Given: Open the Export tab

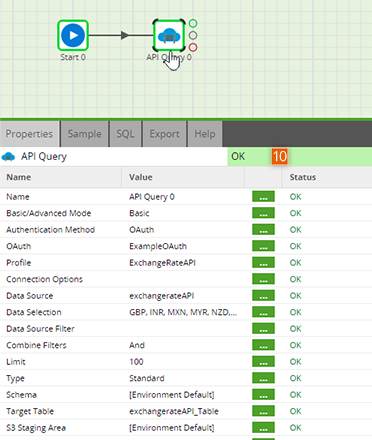Looking at the screenshot, I should pyautogui.click(x=164, y=134).
